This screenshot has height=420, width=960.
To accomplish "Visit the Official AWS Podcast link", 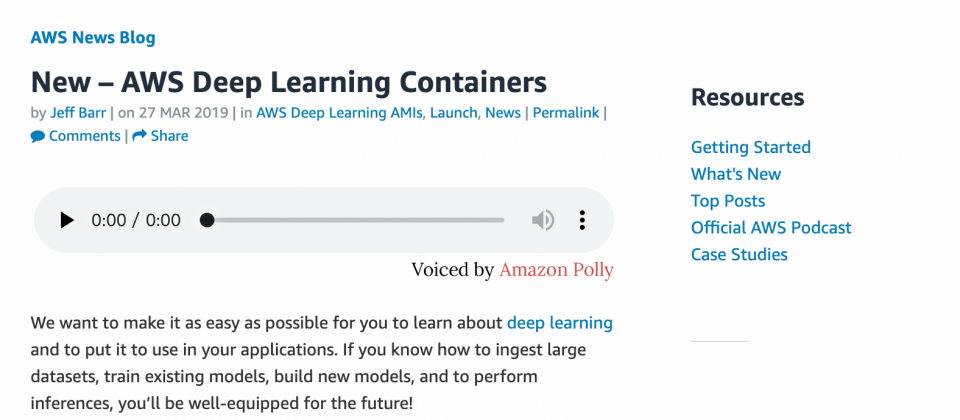I will click(x=771, y=228).
